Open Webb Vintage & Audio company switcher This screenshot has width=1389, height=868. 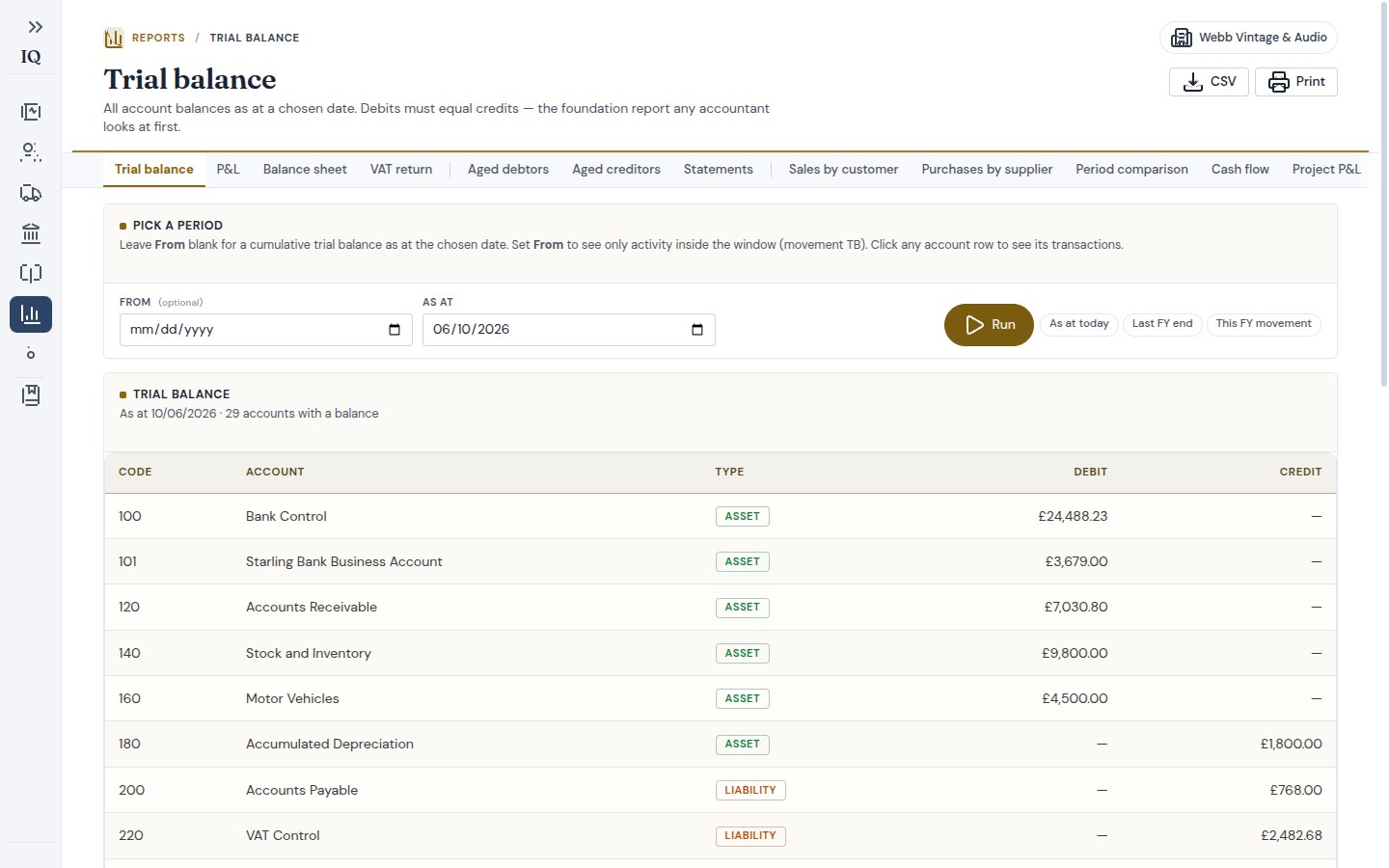click(1248, 38)
